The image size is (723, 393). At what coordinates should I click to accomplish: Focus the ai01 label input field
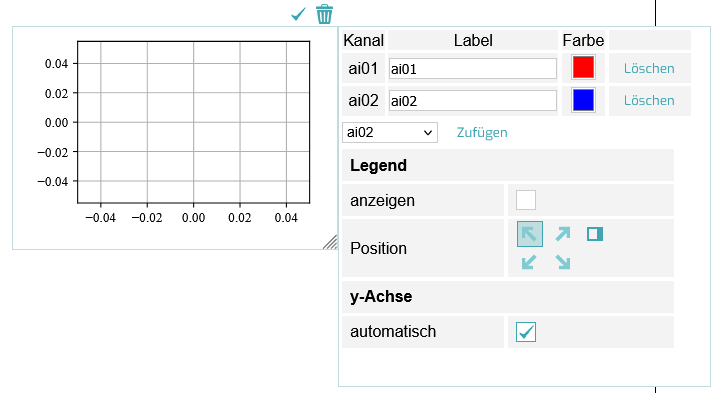473,69
